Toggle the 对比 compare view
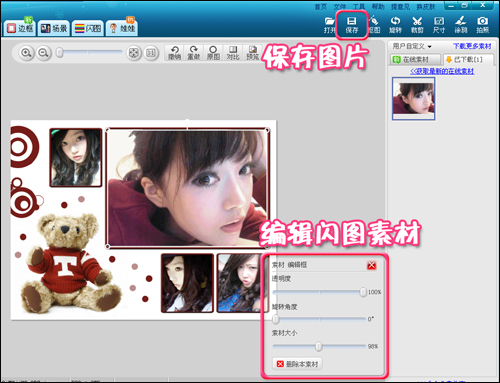Screen dimensions: 500x383 233,53
